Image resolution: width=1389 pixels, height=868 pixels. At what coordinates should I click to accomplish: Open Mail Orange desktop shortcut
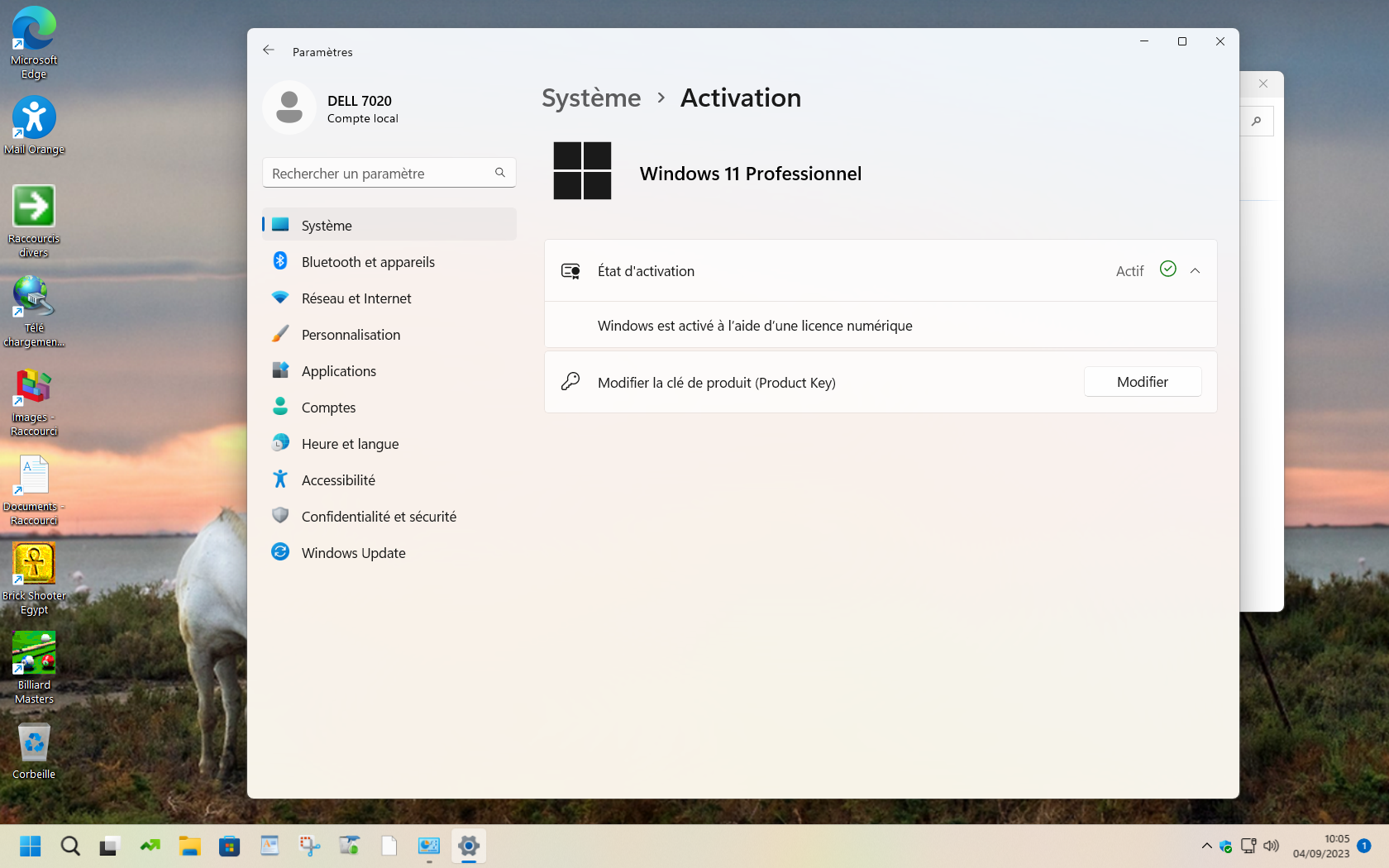coord(34,126)
